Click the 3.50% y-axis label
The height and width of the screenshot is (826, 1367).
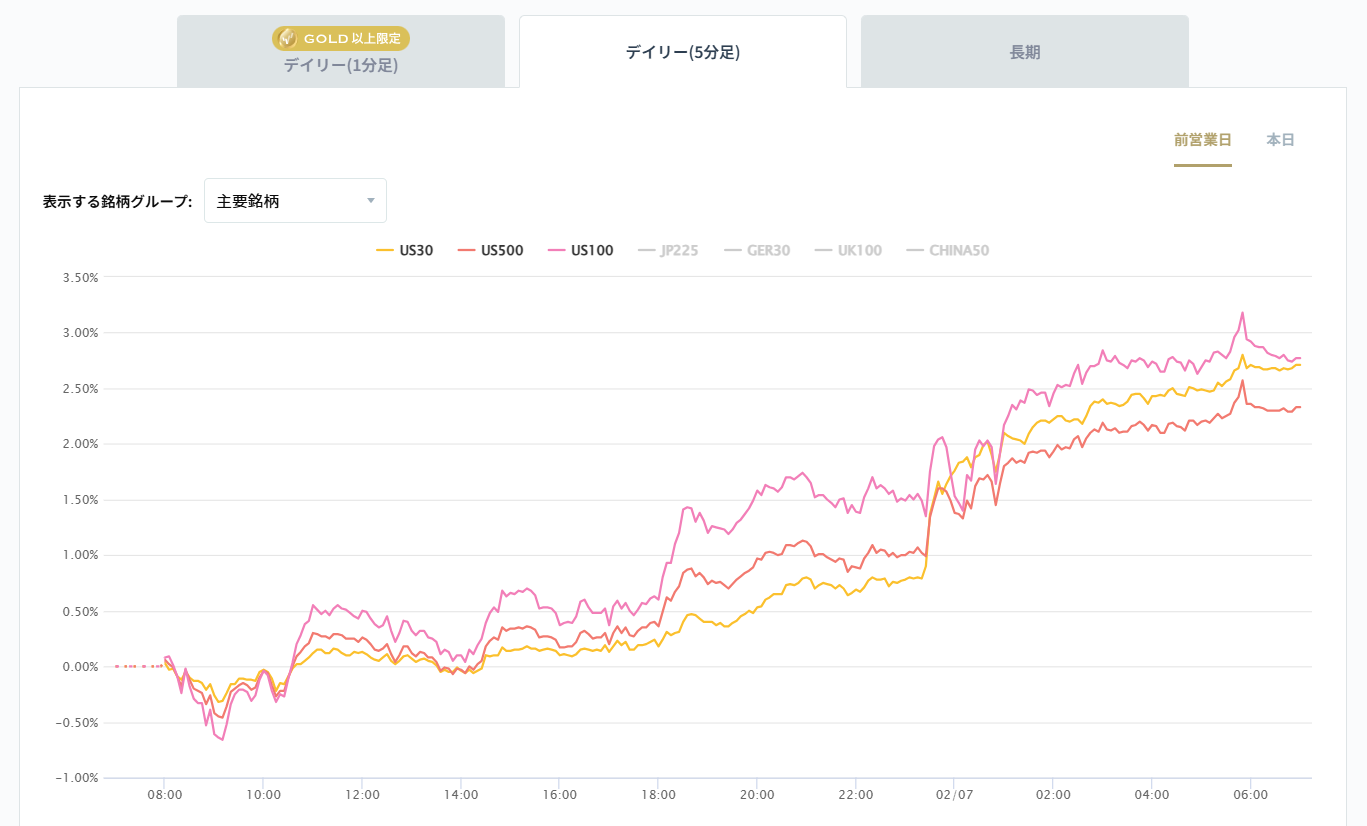[x=79, y=277]
